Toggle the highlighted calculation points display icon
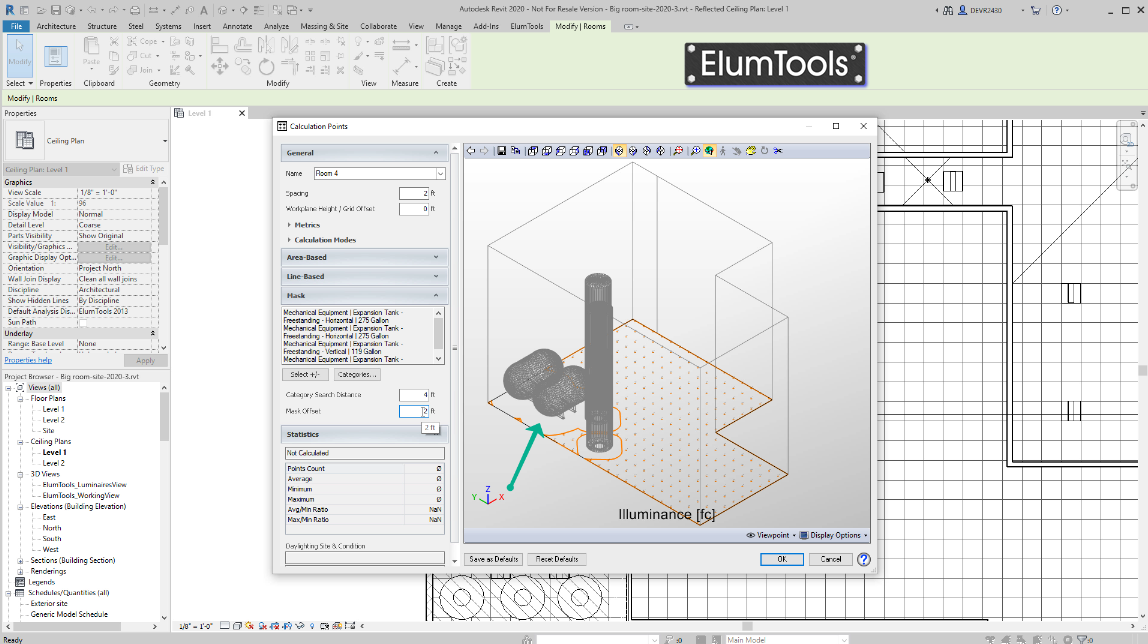This screenshot has width=1148, height=644. coord(619,150)
